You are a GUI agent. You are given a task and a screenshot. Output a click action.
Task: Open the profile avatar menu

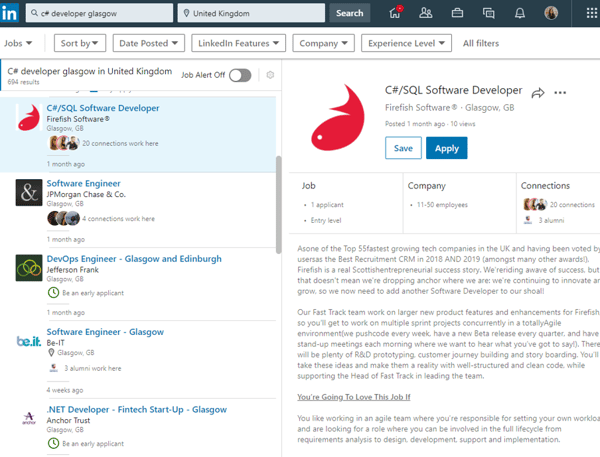551,13
